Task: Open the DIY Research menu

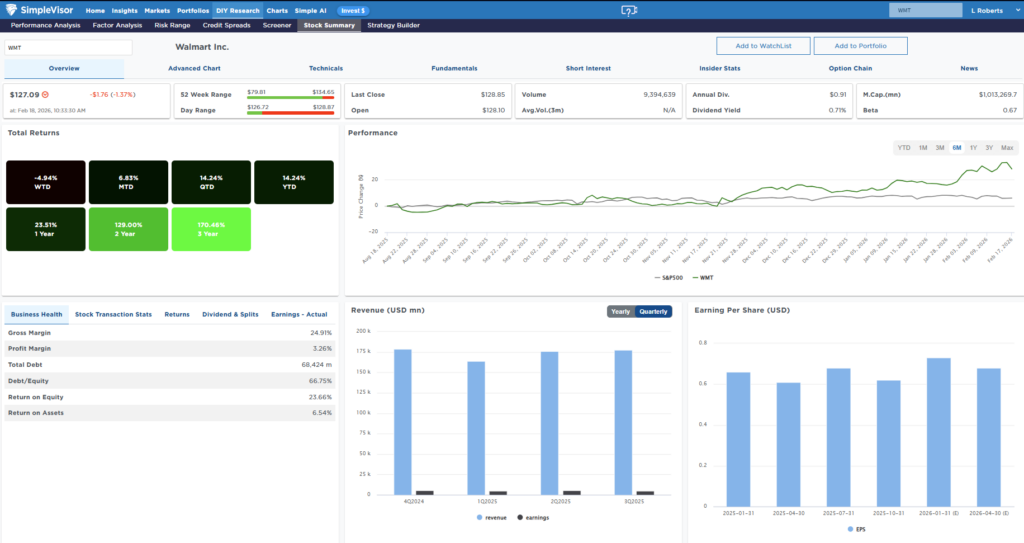Action: click(237, 10)
